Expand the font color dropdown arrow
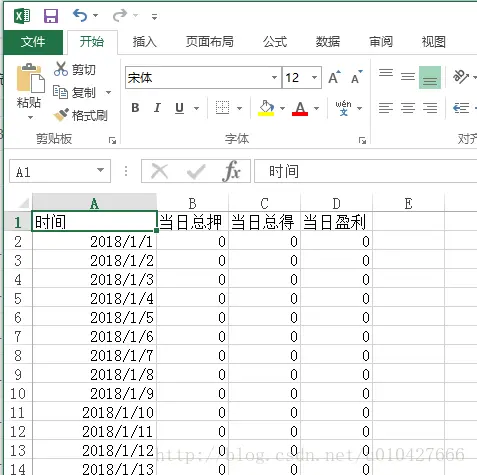477x475 pixels. point(316,108)
